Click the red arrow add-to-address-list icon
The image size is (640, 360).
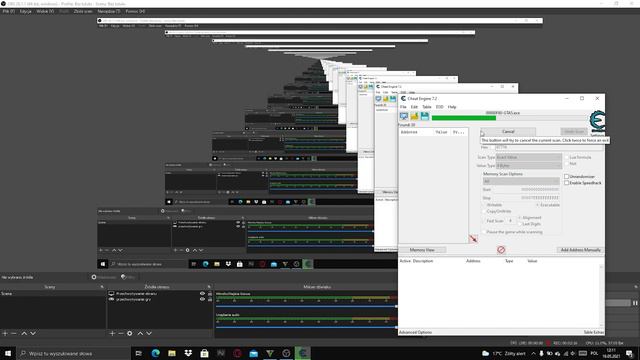(x=473, y=239)
